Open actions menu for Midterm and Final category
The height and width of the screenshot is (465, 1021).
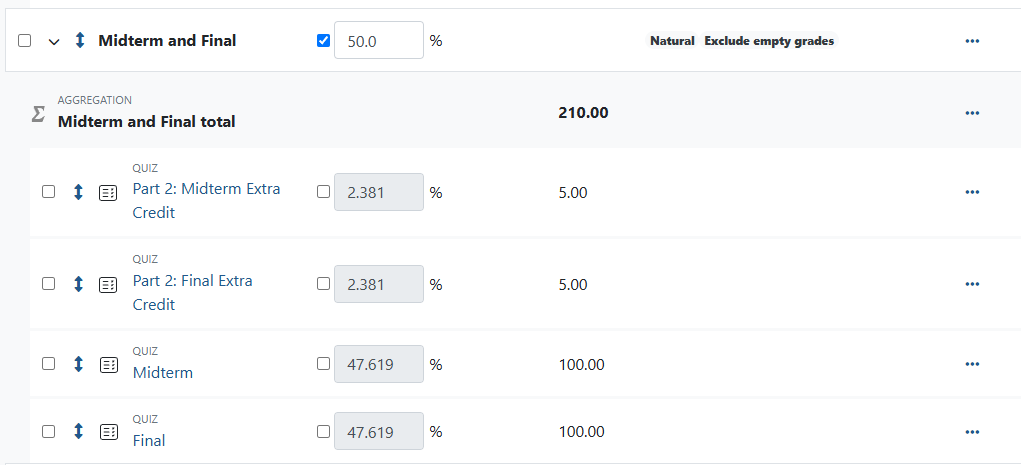(972, 41)
